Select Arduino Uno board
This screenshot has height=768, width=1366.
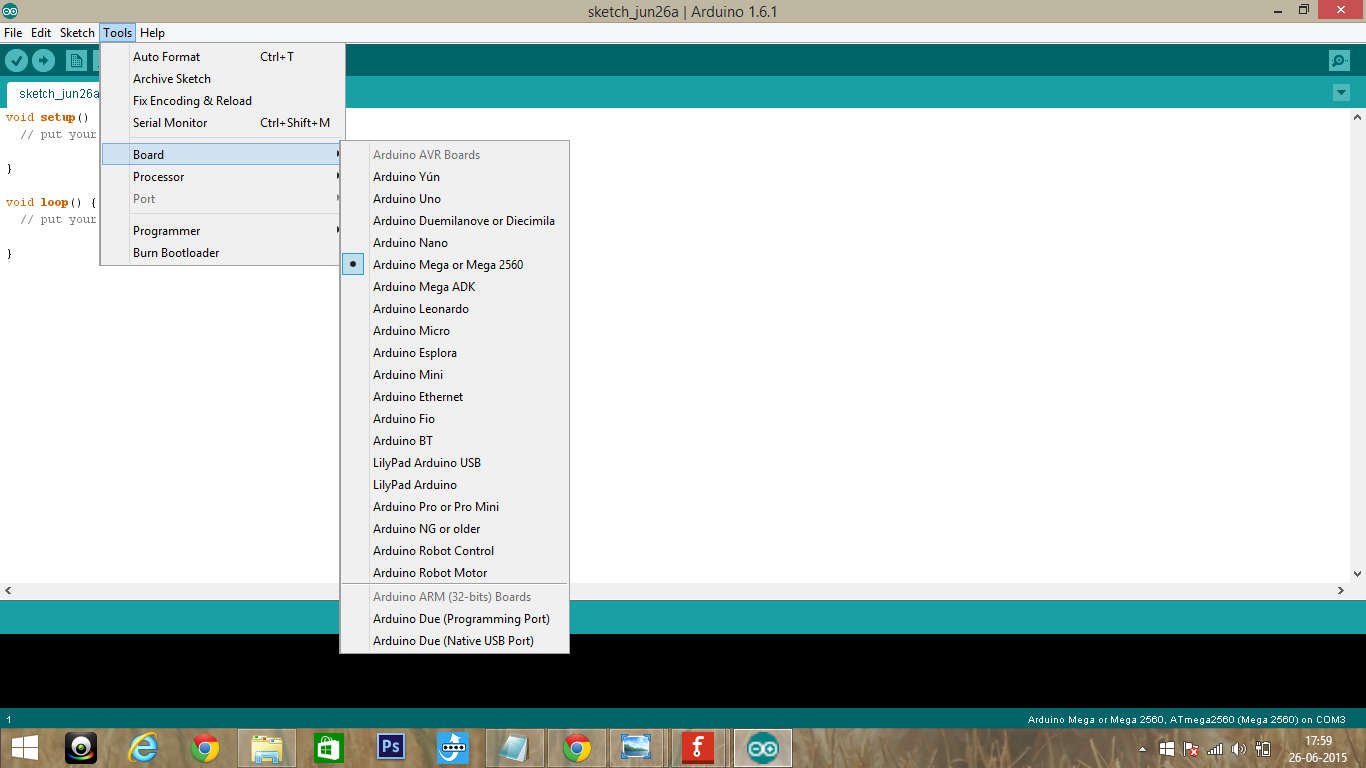click(455, 199)
